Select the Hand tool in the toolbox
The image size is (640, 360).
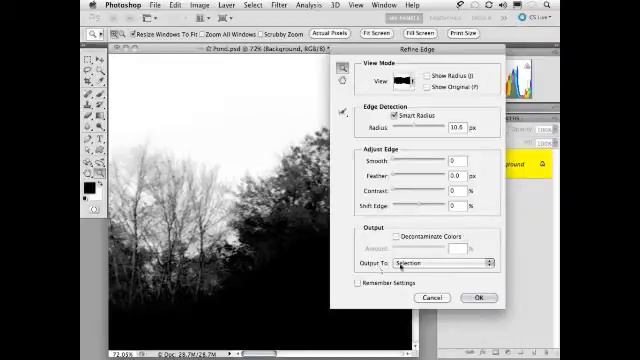click(88, 173)
